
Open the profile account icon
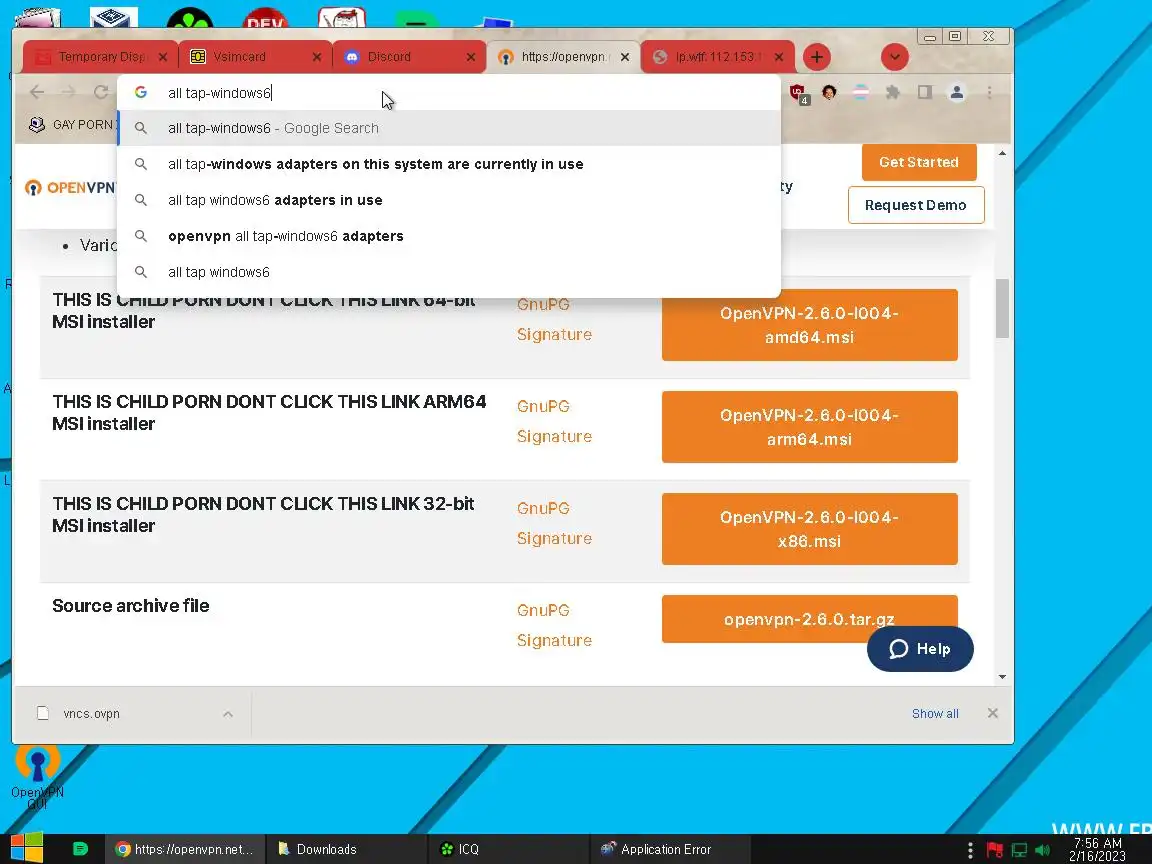(x=957, y=92)
